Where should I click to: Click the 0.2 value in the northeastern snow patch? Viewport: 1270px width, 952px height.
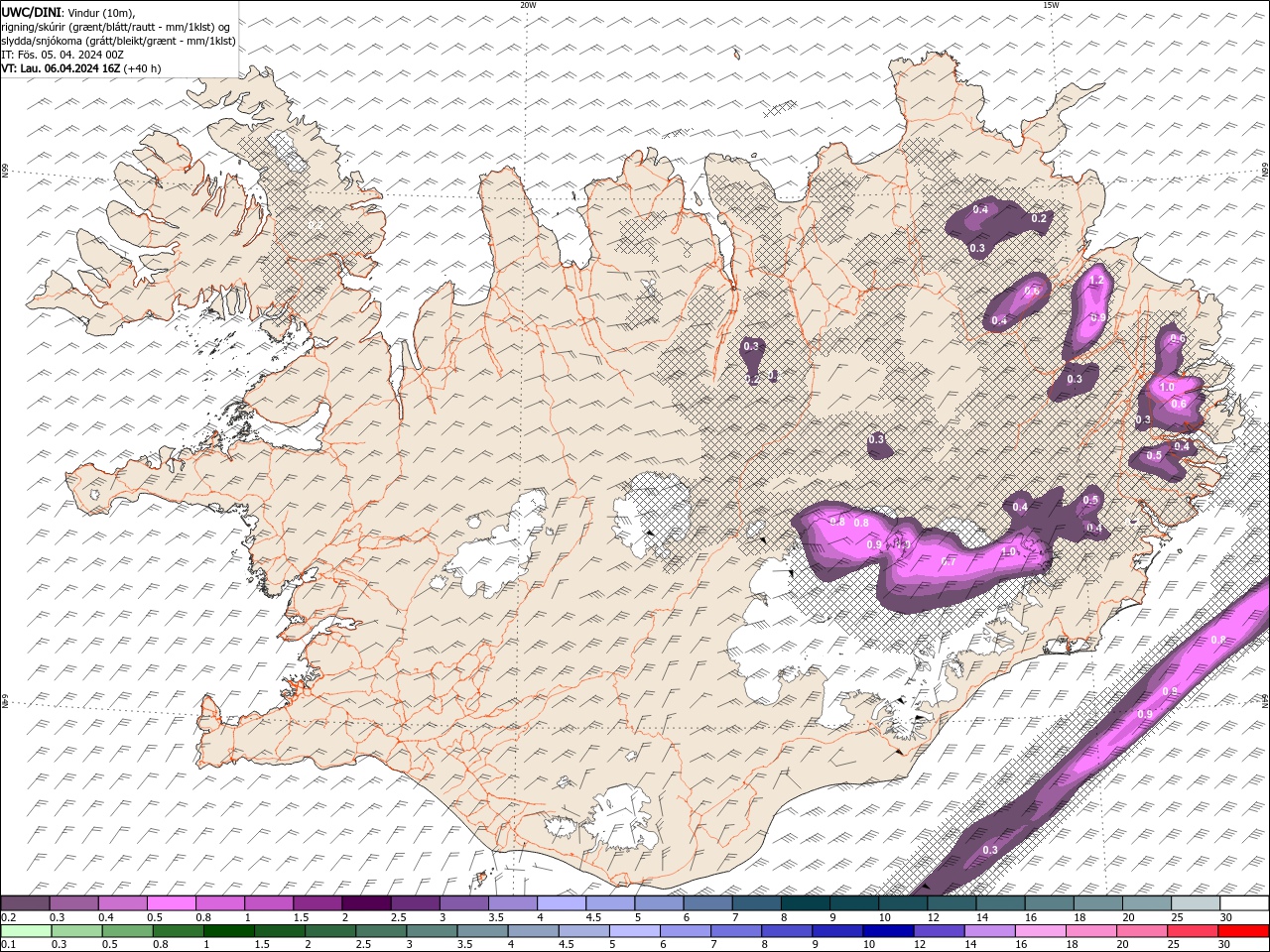point(1040,218)
